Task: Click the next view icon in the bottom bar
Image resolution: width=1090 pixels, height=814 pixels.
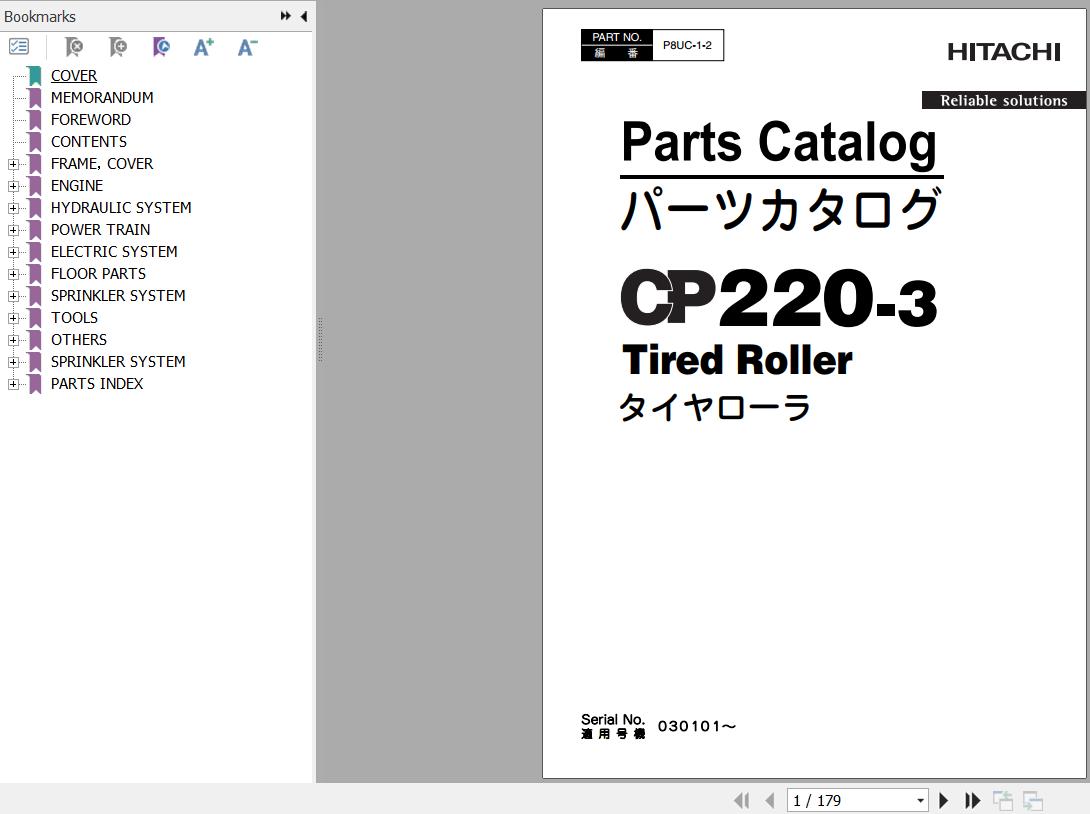Action: point(1033,801)
